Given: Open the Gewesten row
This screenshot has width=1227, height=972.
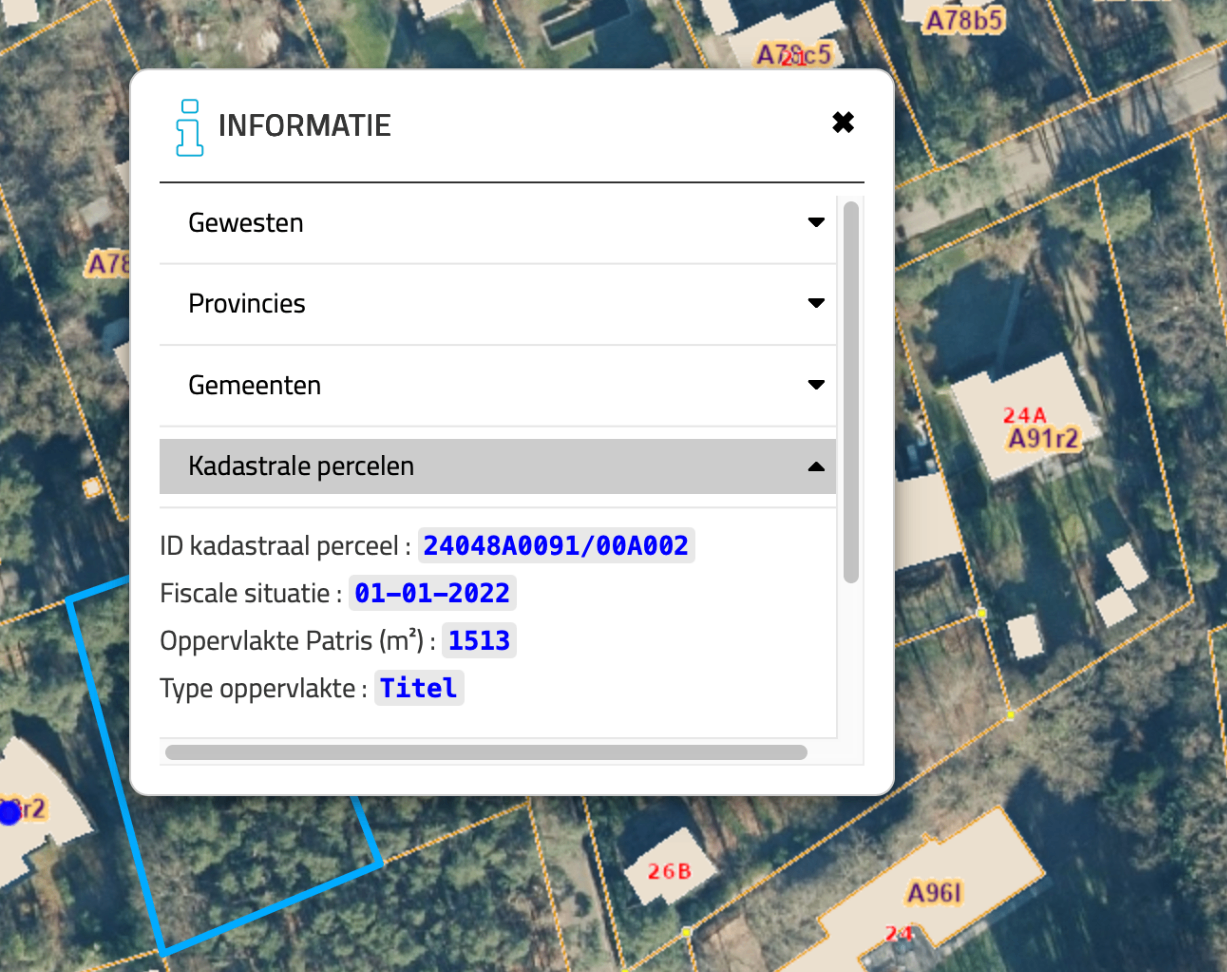Looking at the screenshot, I should (498, 223).
